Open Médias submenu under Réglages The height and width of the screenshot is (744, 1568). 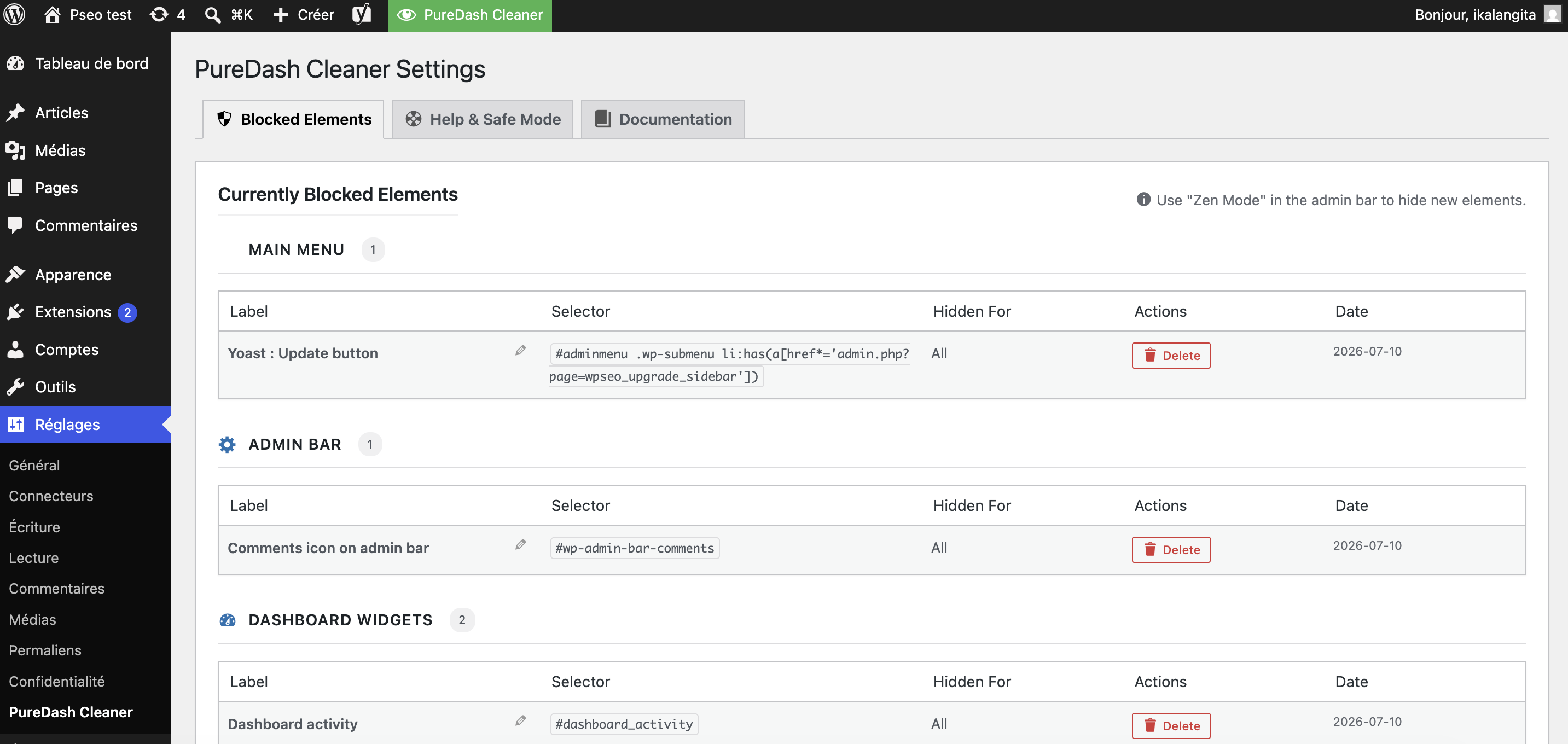pos(32,620)
